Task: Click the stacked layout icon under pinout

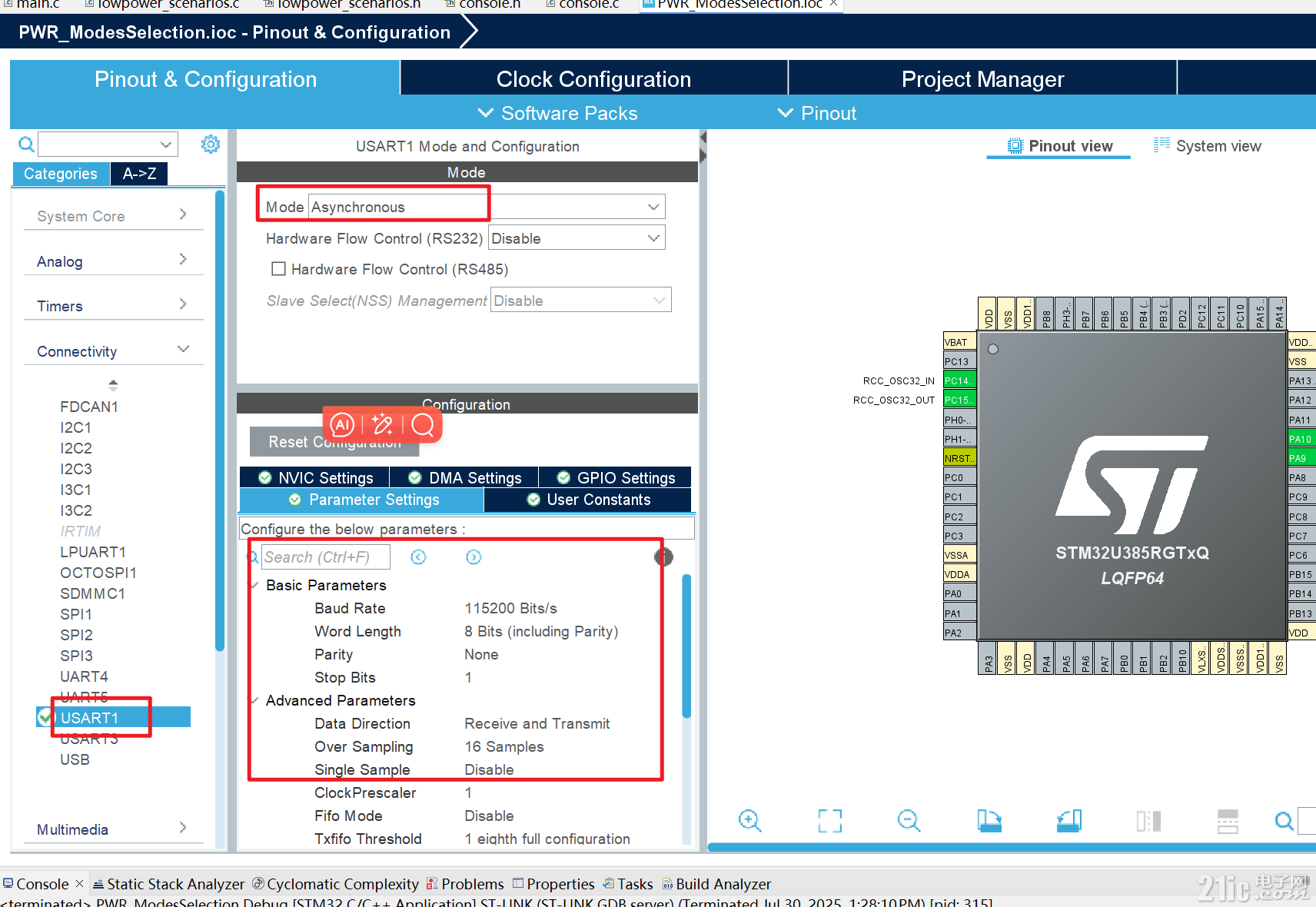Action: (x=1228, y=821)
